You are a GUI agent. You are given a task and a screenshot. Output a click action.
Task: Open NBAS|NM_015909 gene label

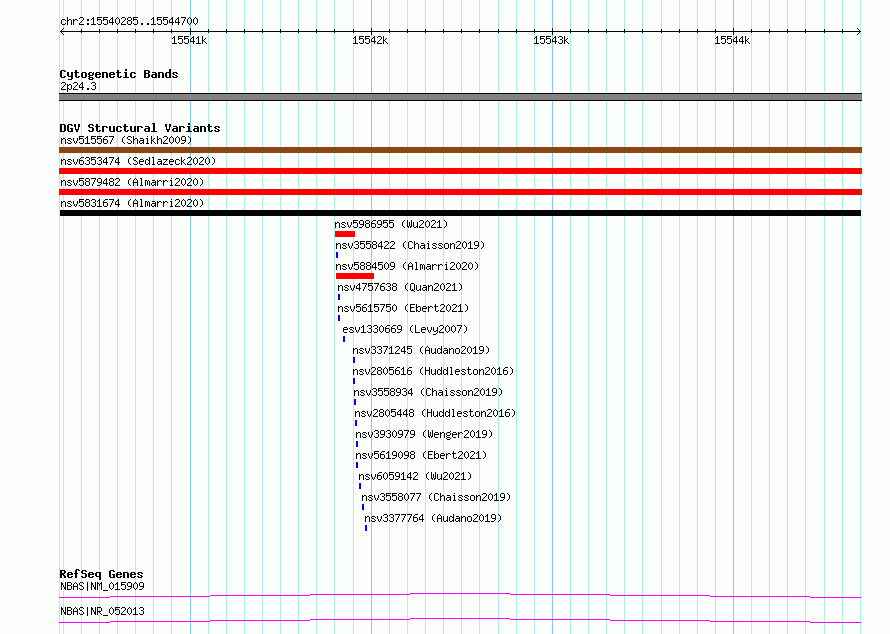click(102, 586)
